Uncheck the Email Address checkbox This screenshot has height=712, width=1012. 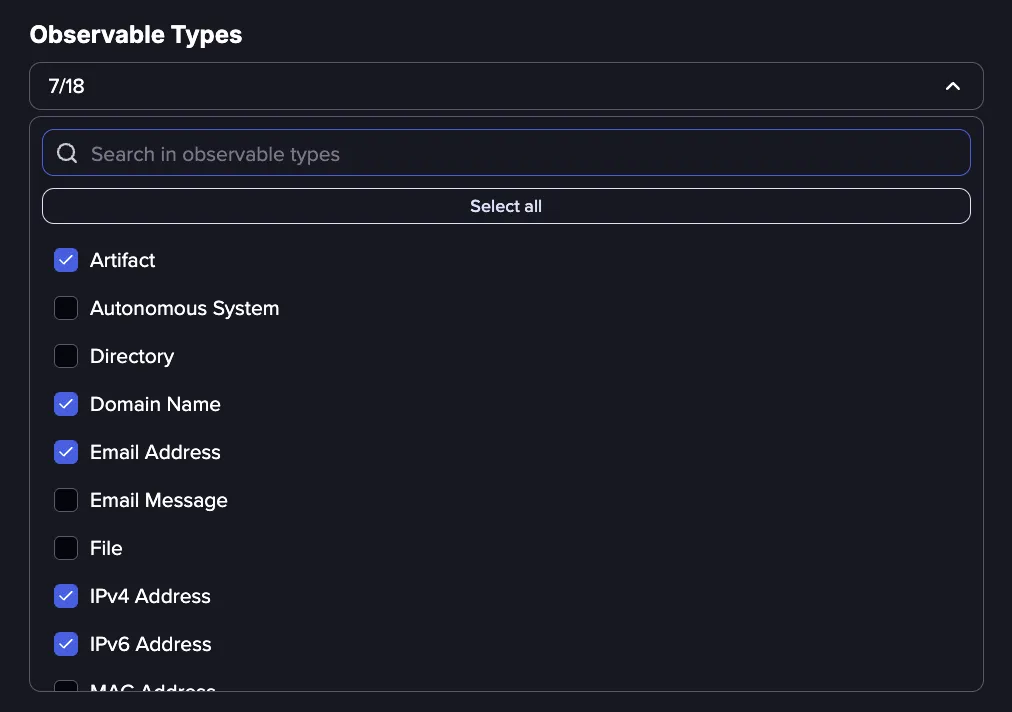[66, 452]
